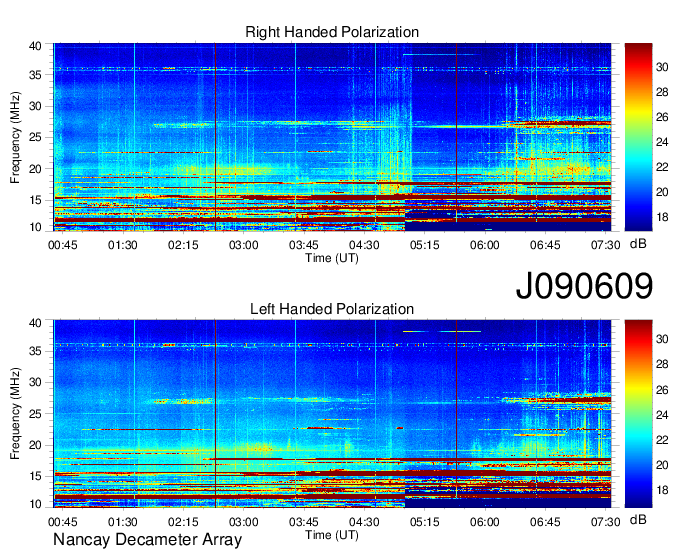
Task: Click the 26 dB value on Right Handed color bar
Action: tap(662, 117)
